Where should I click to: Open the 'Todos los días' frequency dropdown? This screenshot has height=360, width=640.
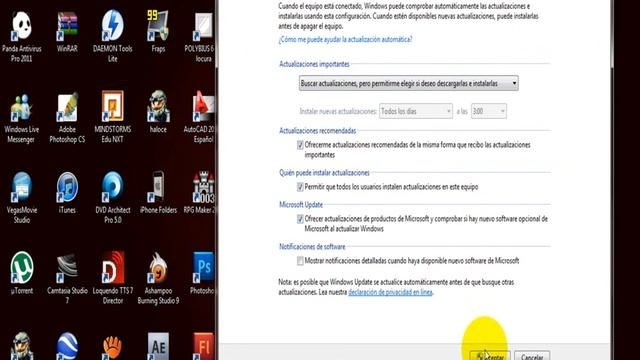click(416, 111)
